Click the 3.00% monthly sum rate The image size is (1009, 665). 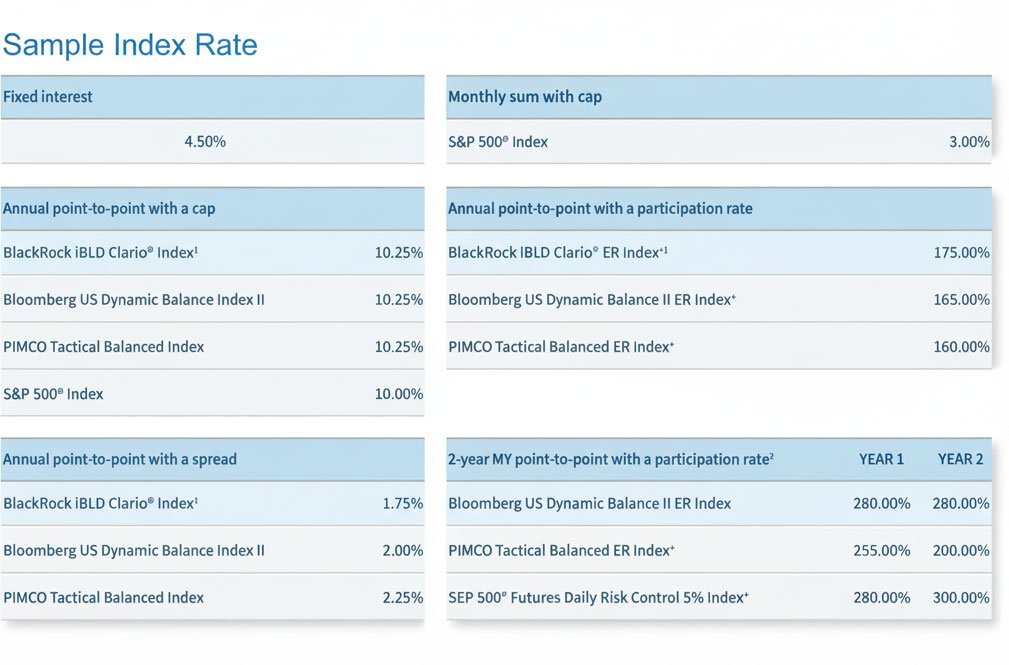pos(968,142)
